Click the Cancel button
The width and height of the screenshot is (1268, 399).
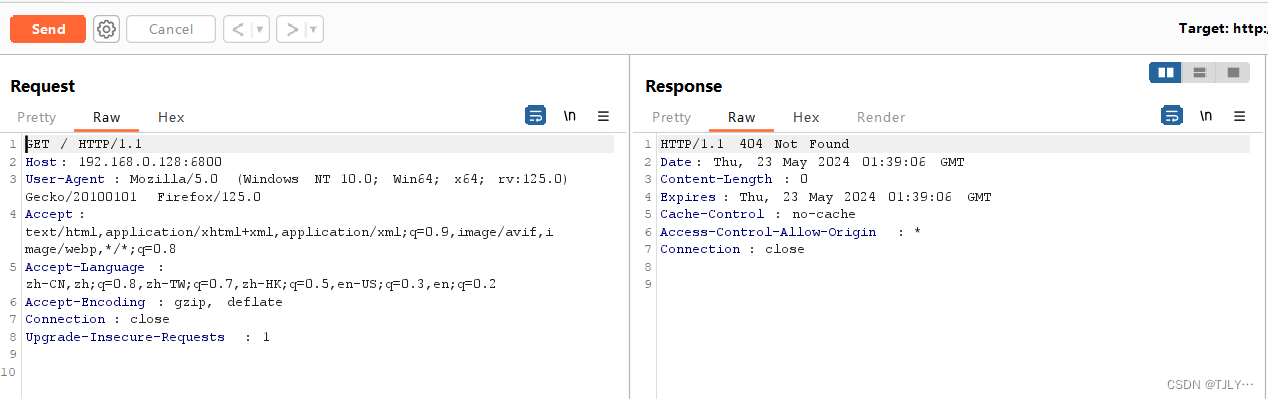[171, 29]
